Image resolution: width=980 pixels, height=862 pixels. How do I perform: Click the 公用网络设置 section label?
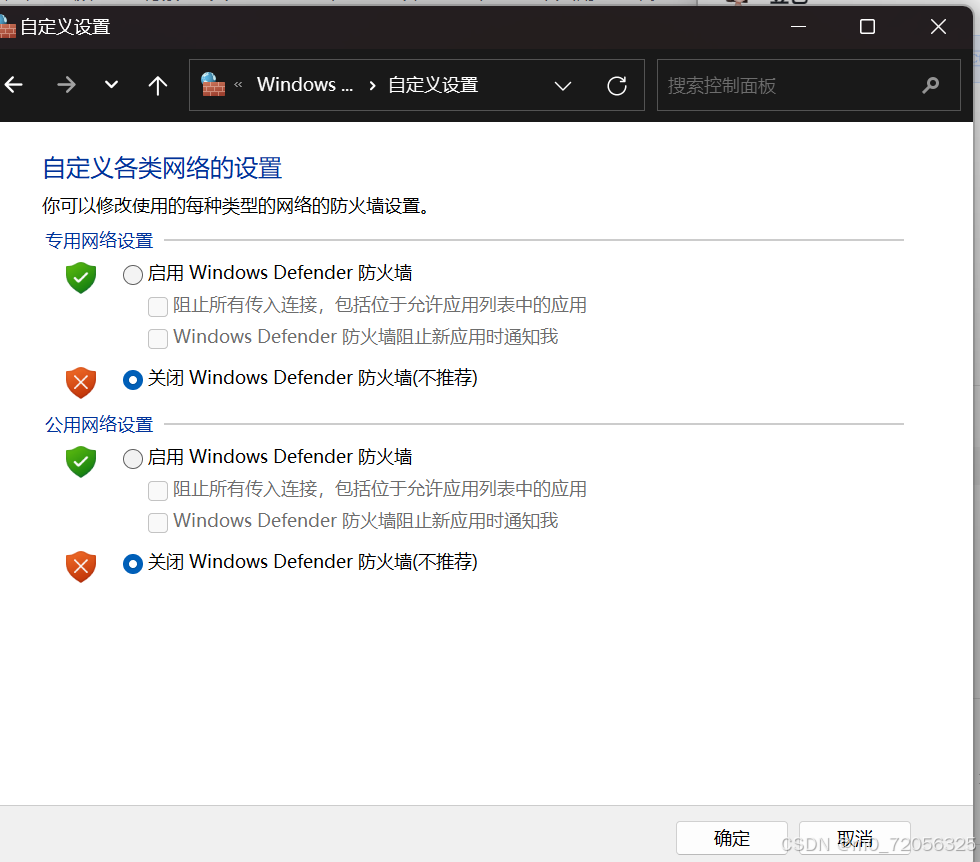click(x=99, y=424)
